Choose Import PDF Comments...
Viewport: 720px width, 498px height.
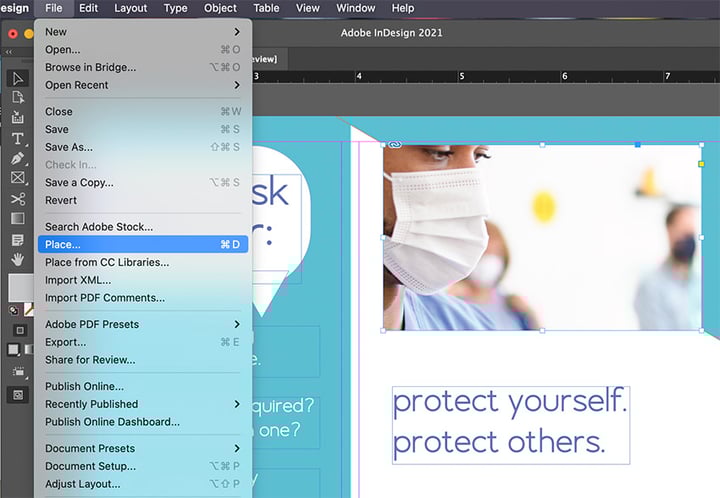143,298
